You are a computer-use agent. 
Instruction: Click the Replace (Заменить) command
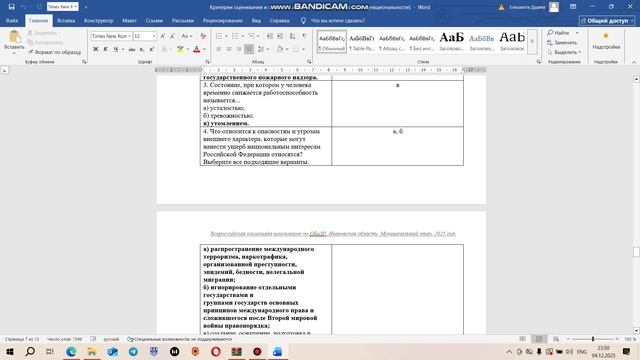click(x=562, y=42)
